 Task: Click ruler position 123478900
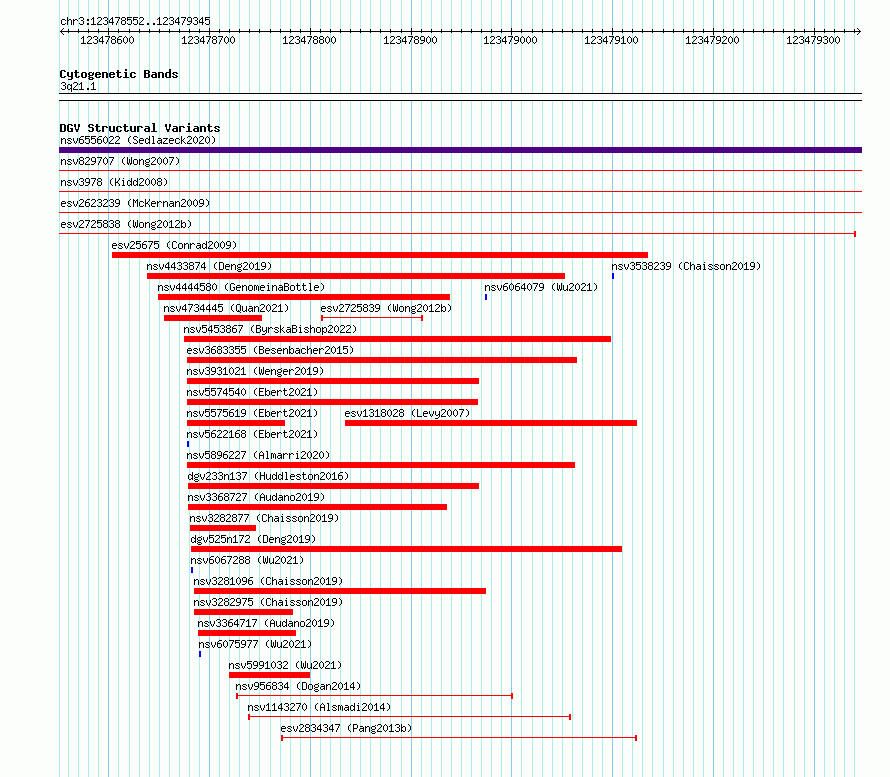pos(410,40)
